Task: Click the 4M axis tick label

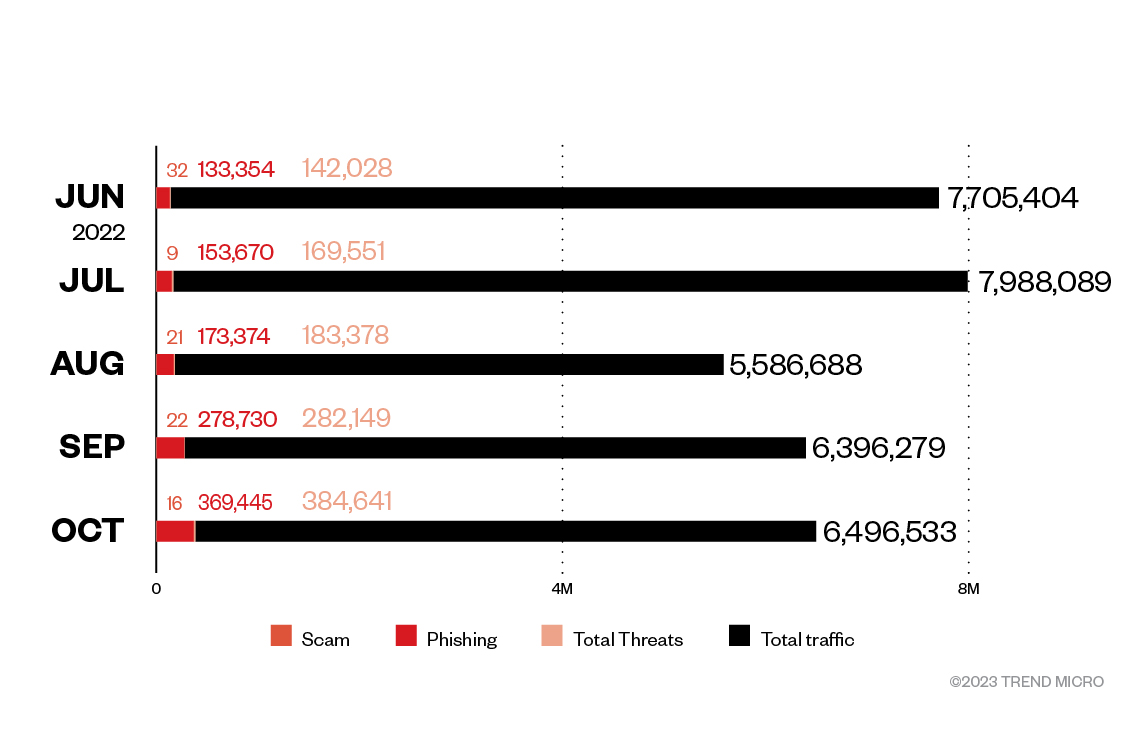Action: [562, 589]
